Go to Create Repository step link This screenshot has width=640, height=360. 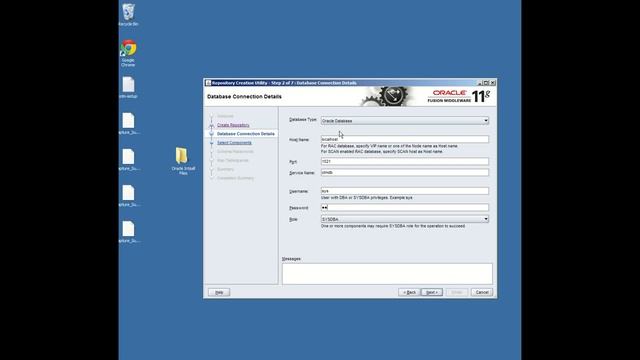click(233, 125)
